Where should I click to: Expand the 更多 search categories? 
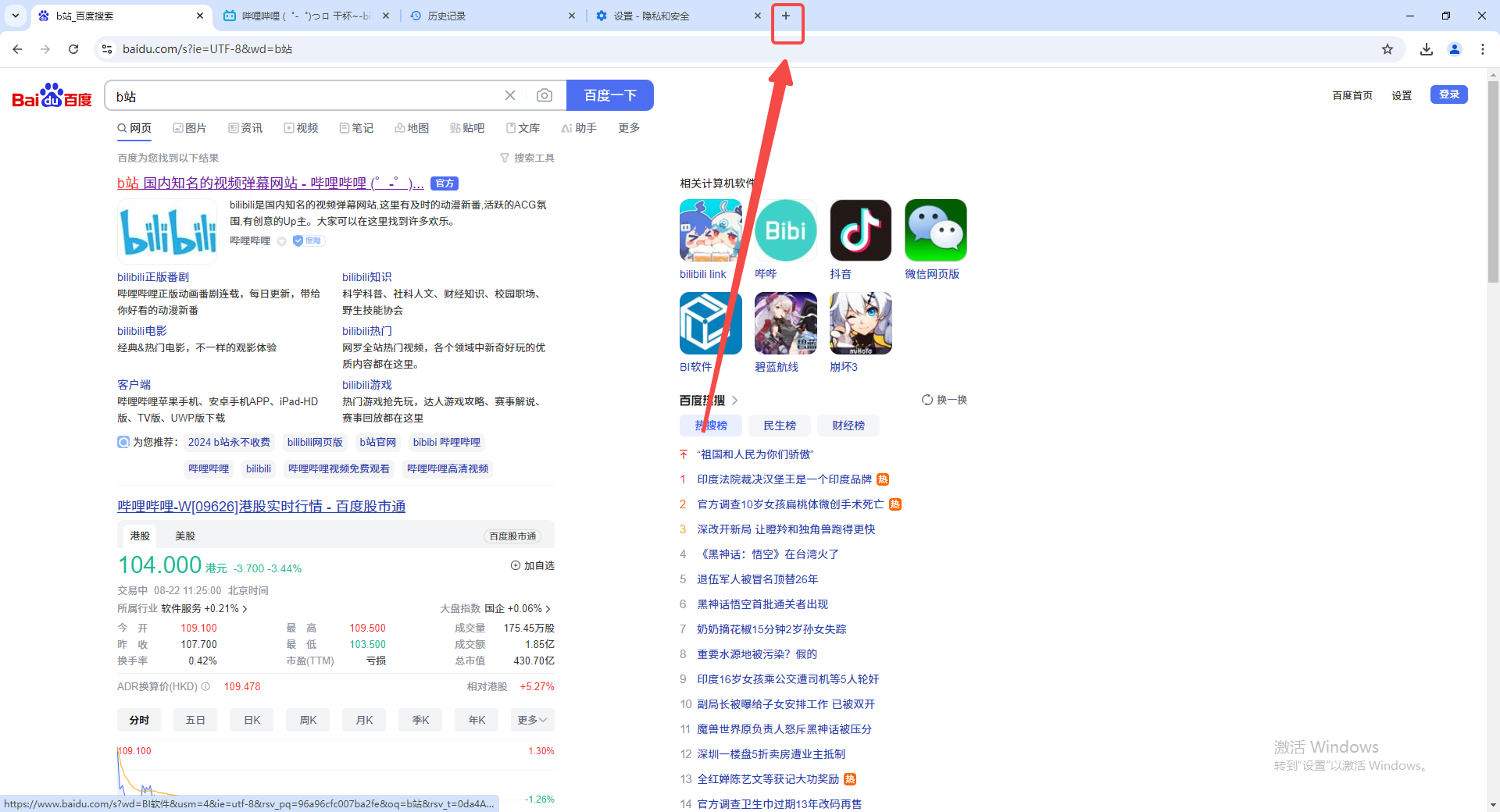pyautogui.click(x=629, y=128)
